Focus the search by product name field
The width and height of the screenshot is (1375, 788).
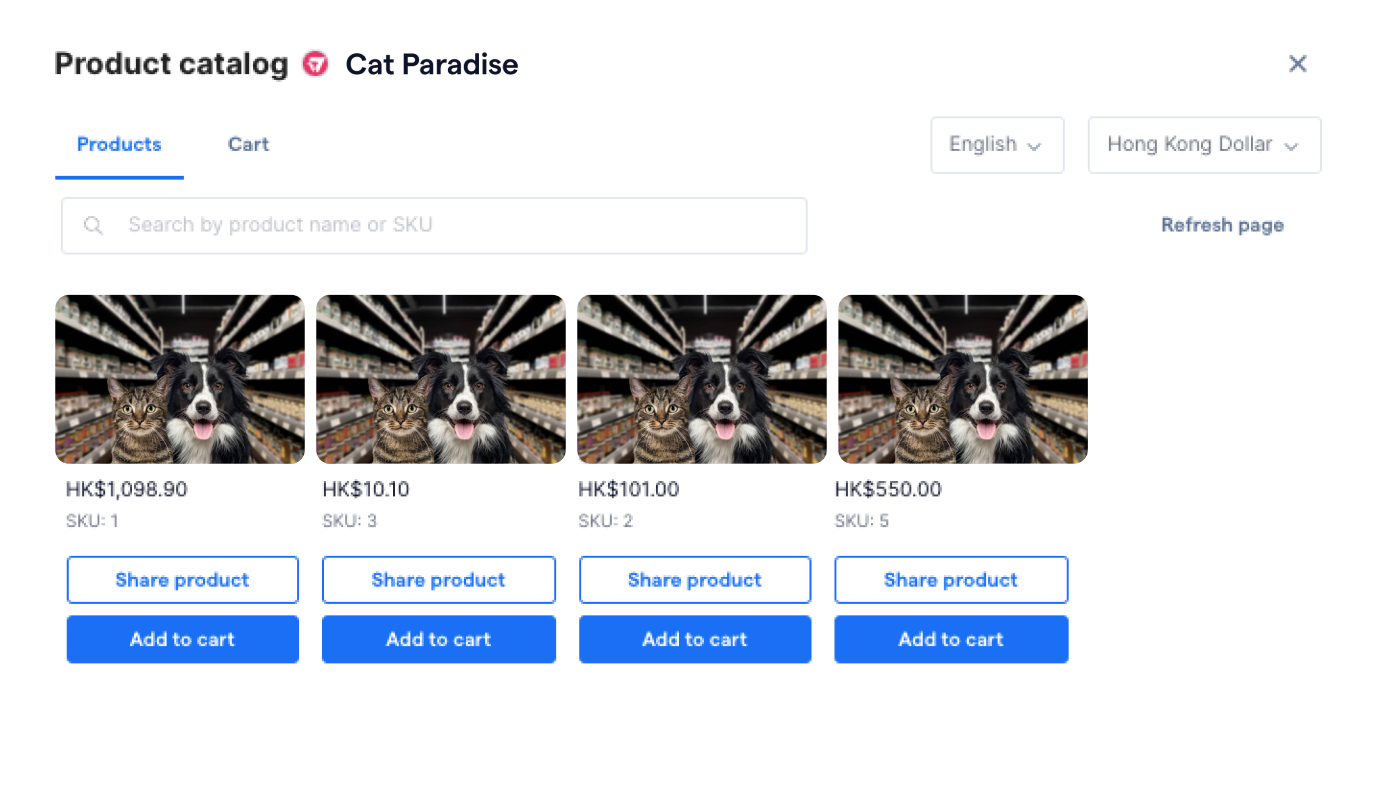(434, 225)
